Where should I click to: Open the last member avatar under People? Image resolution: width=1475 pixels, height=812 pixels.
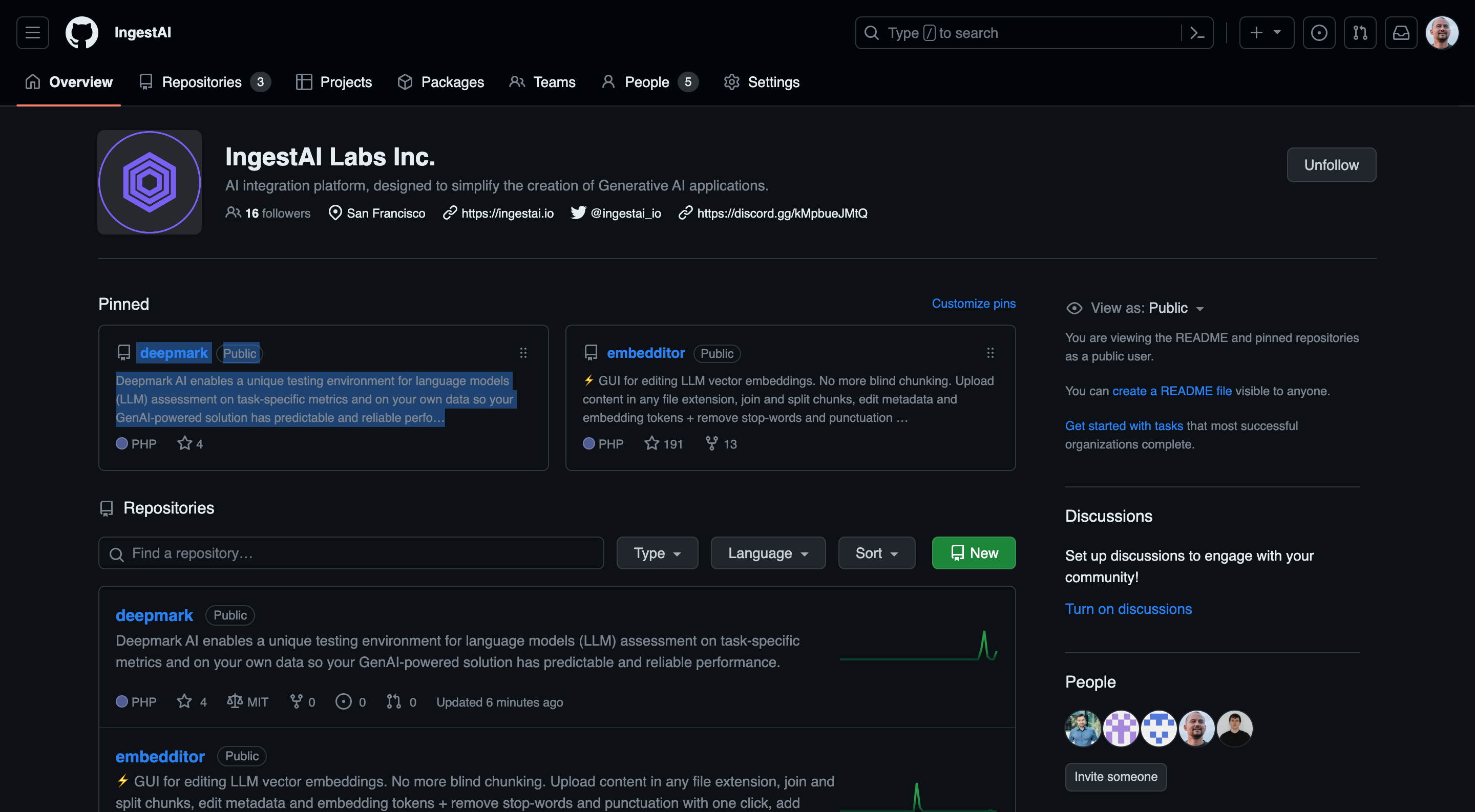pos(1234,729)
